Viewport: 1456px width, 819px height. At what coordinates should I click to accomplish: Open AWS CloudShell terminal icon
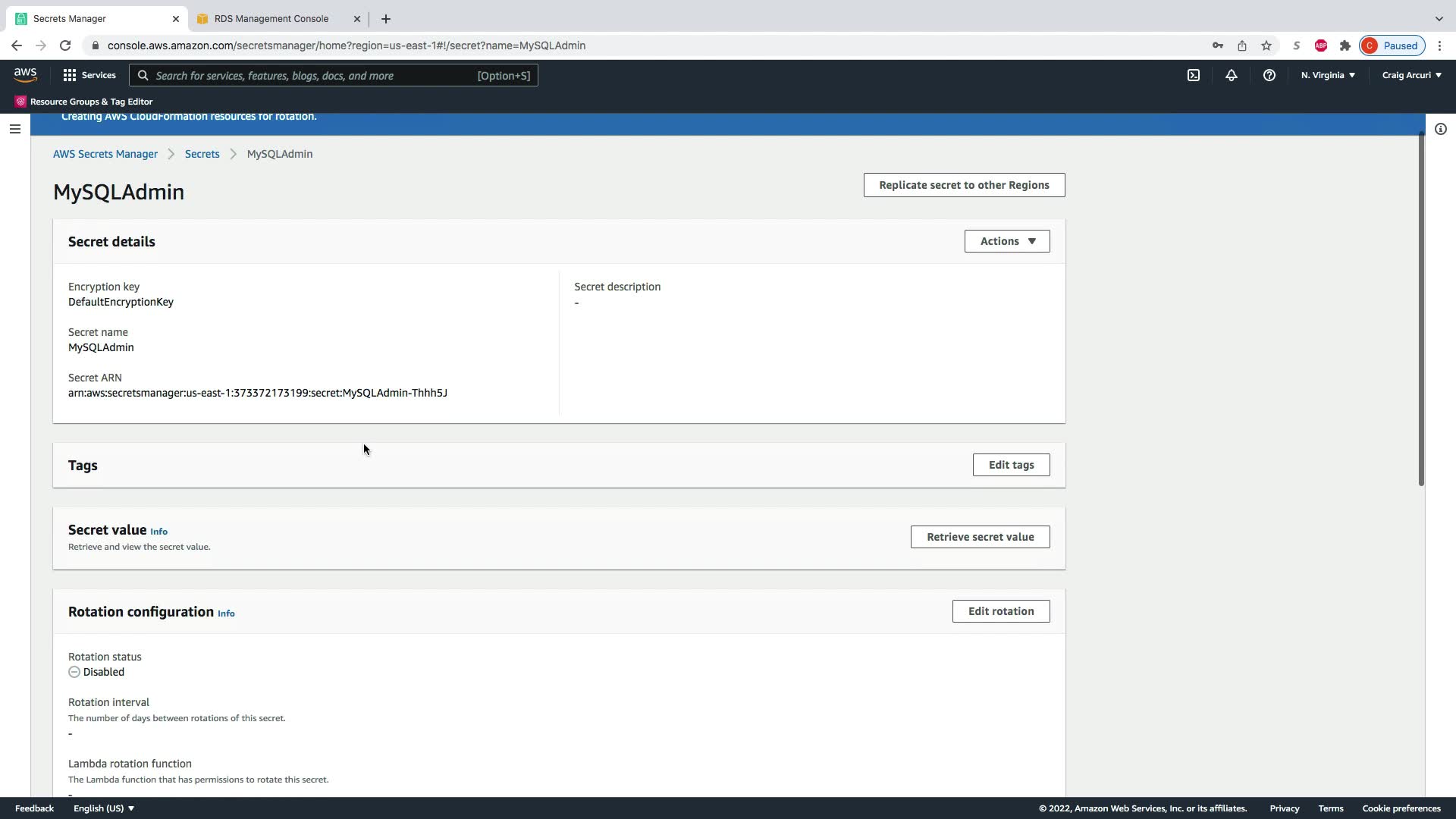[1194, 75]
